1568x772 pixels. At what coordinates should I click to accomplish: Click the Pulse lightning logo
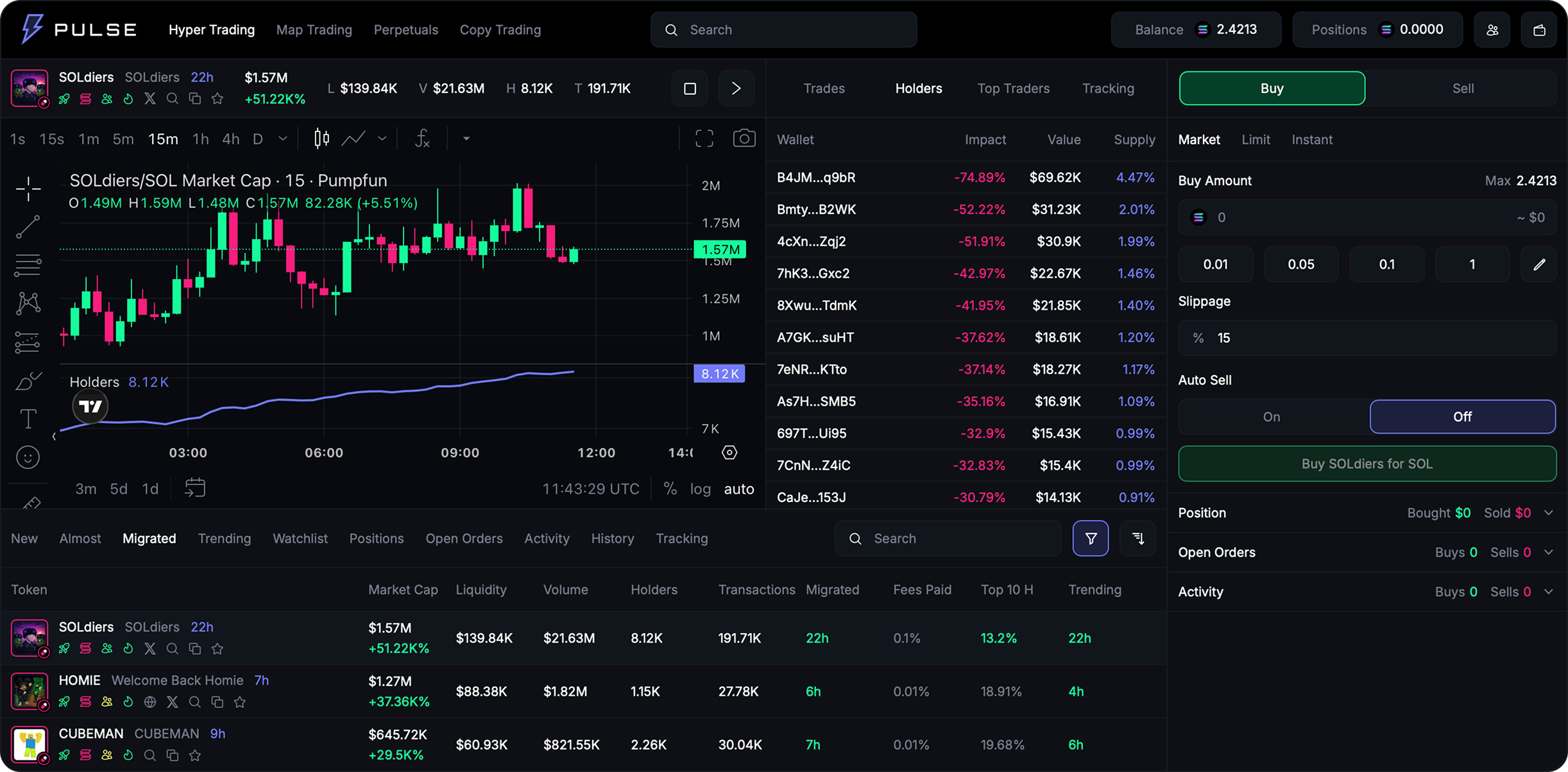(31, 29)
